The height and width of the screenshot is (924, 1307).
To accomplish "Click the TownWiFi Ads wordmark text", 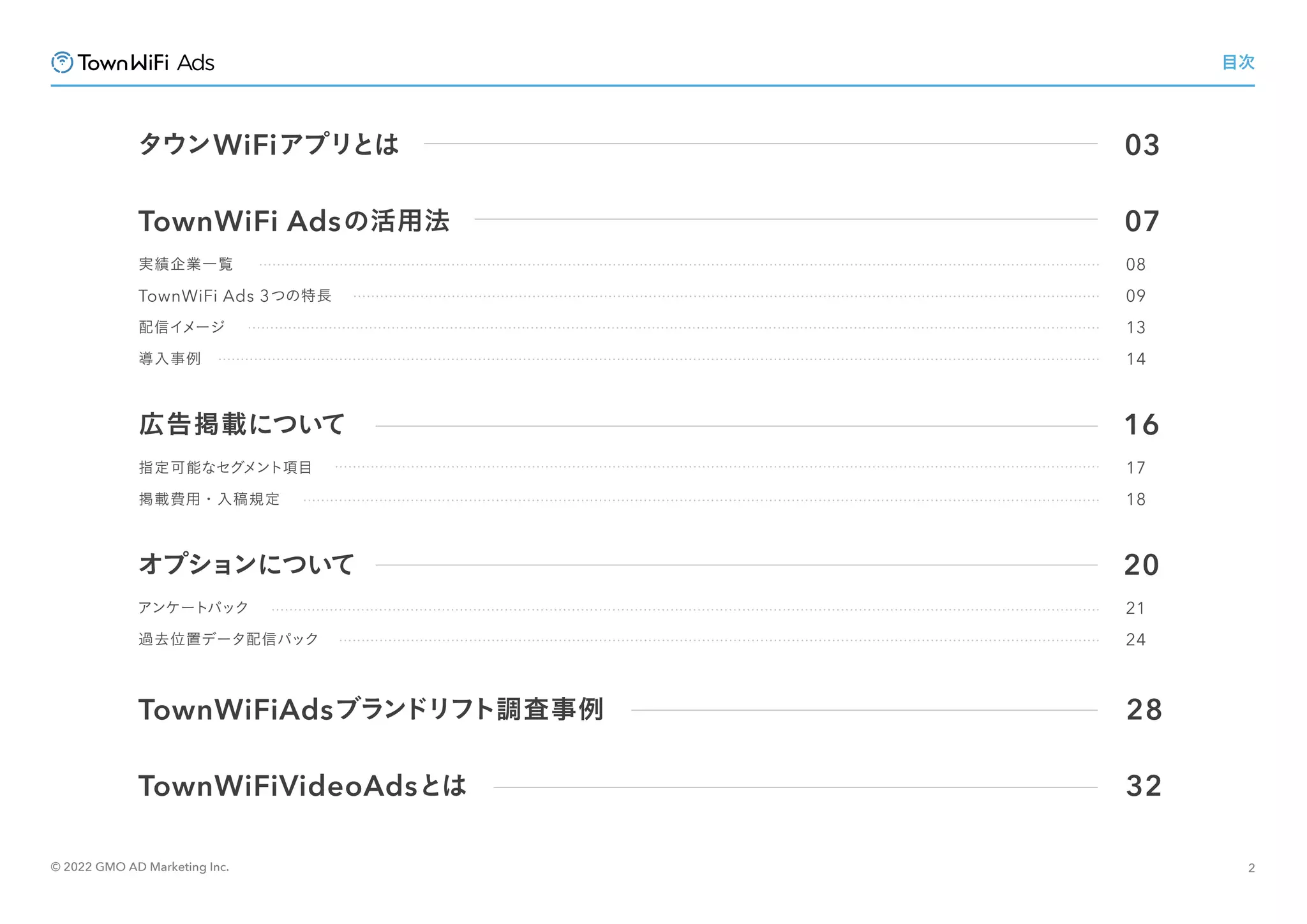I will tap(146, 63).
